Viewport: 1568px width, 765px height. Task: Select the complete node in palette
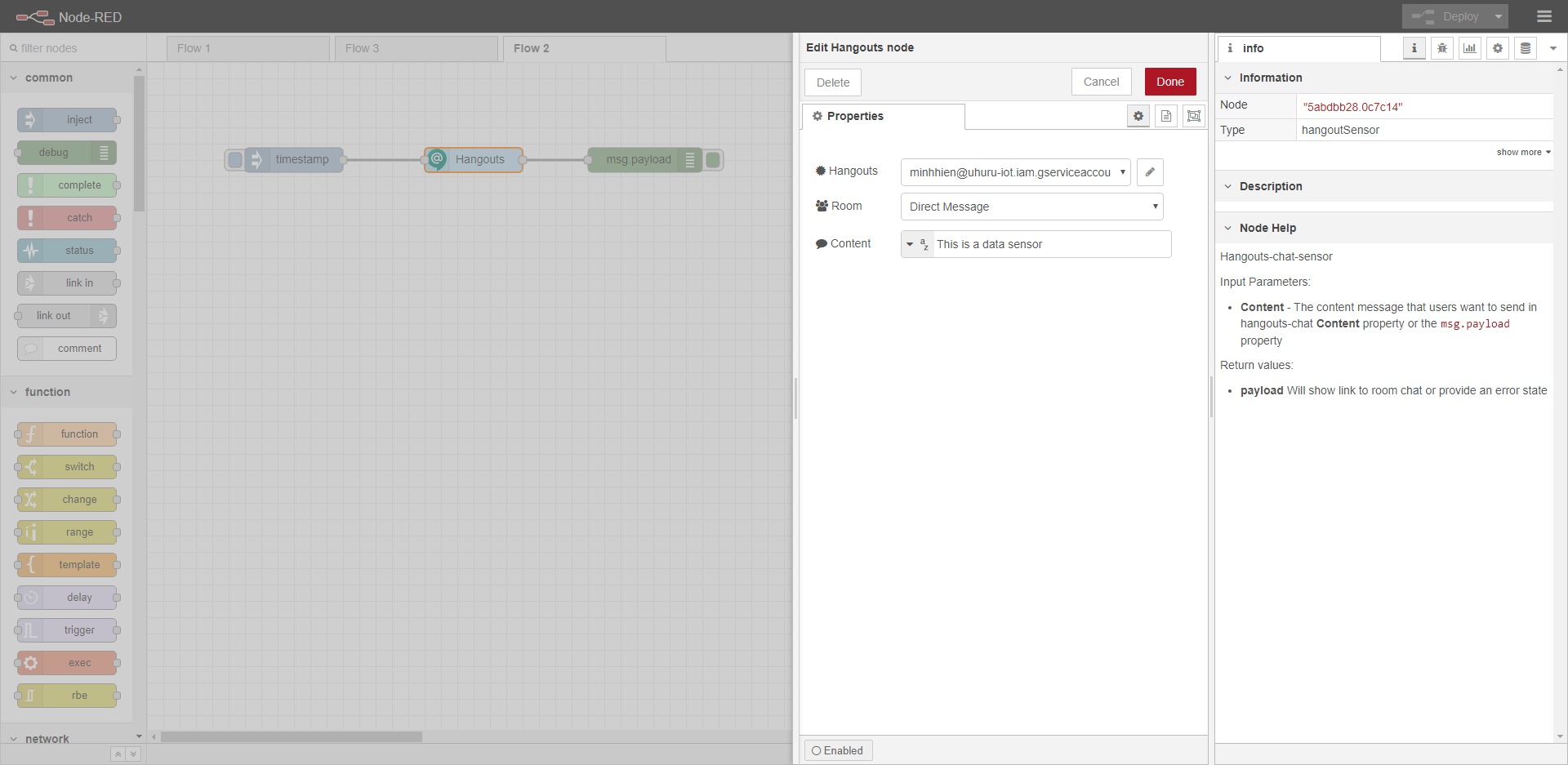point(67,185)
